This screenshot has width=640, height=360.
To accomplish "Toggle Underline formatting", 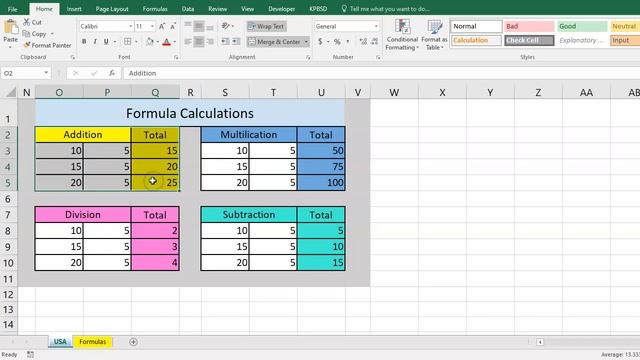I will [x=106, y=41].
